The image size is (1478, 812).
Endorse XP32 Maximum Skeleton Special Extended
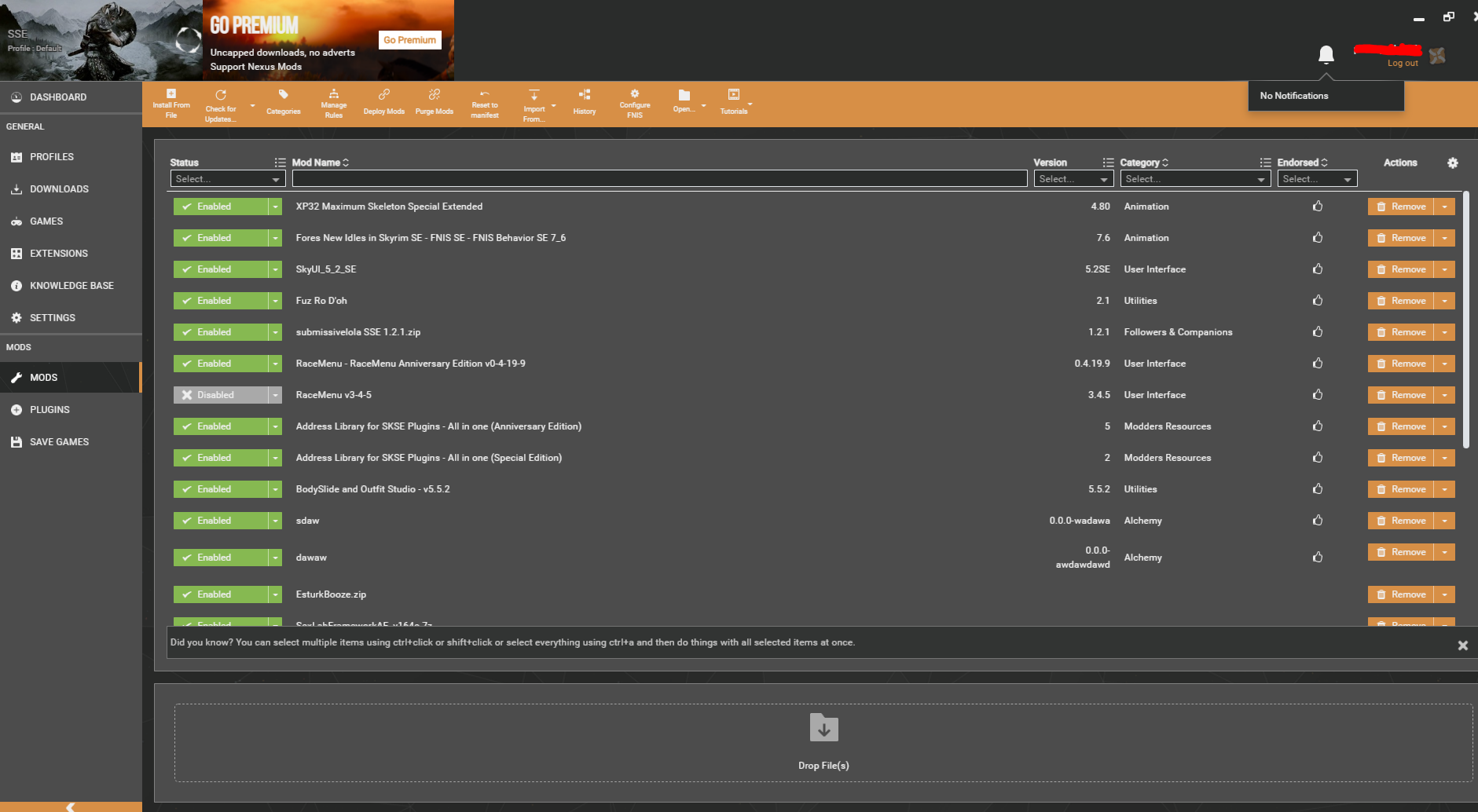pyautogui.click(x=1318, y=206)
